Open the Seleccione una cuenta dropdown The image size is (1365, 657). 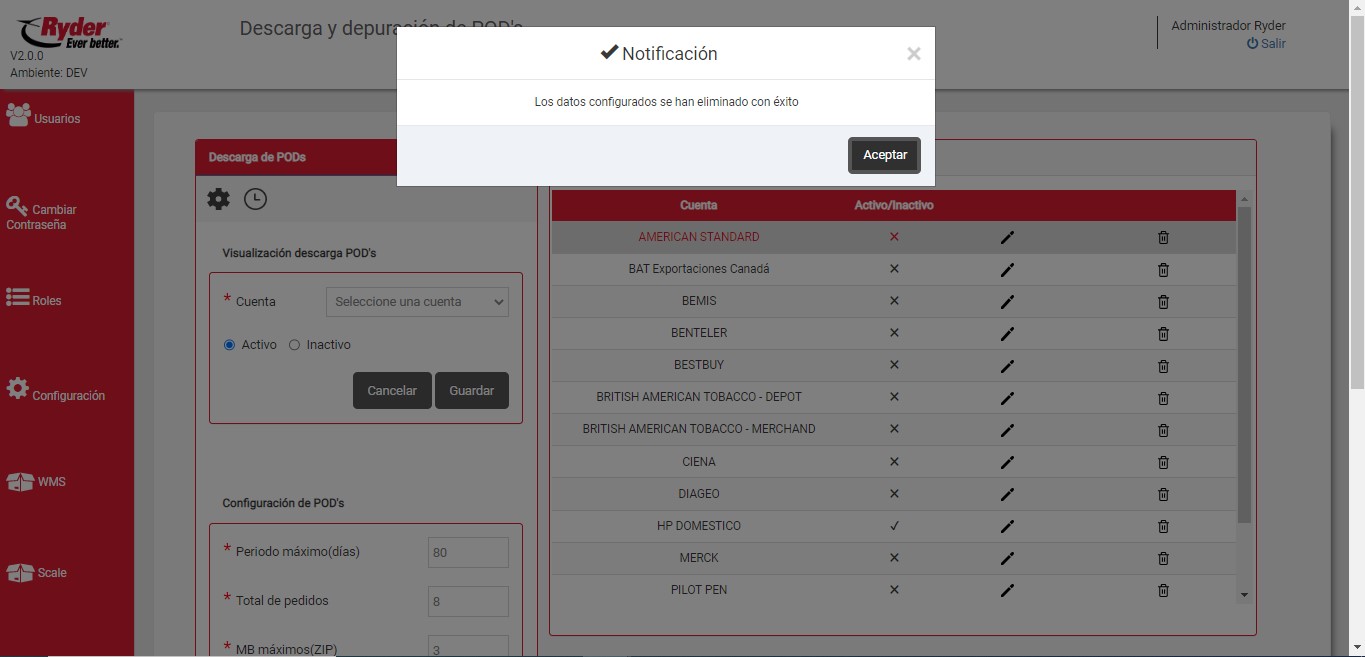[417, 302]
